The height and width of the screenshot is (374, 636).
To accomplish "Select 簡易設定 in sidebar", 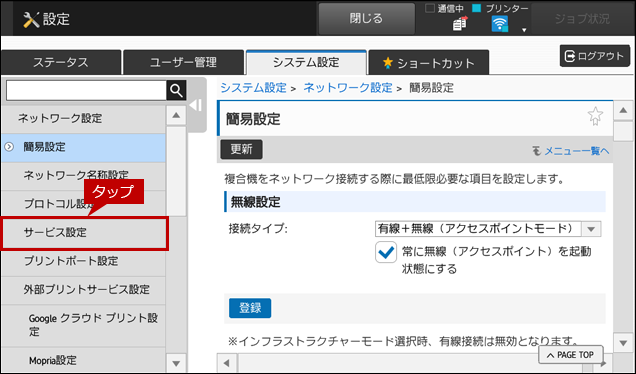I will tap(83, 147).
